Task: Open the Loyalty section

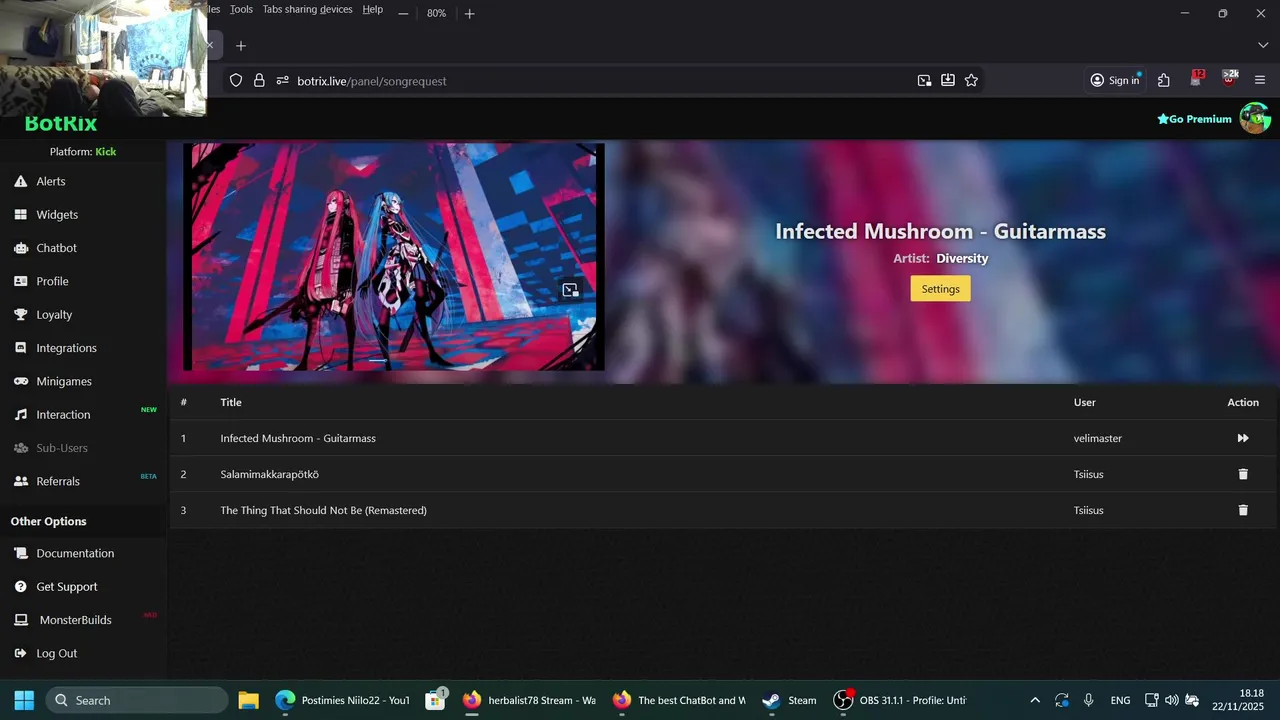Action: coord(54,315)
